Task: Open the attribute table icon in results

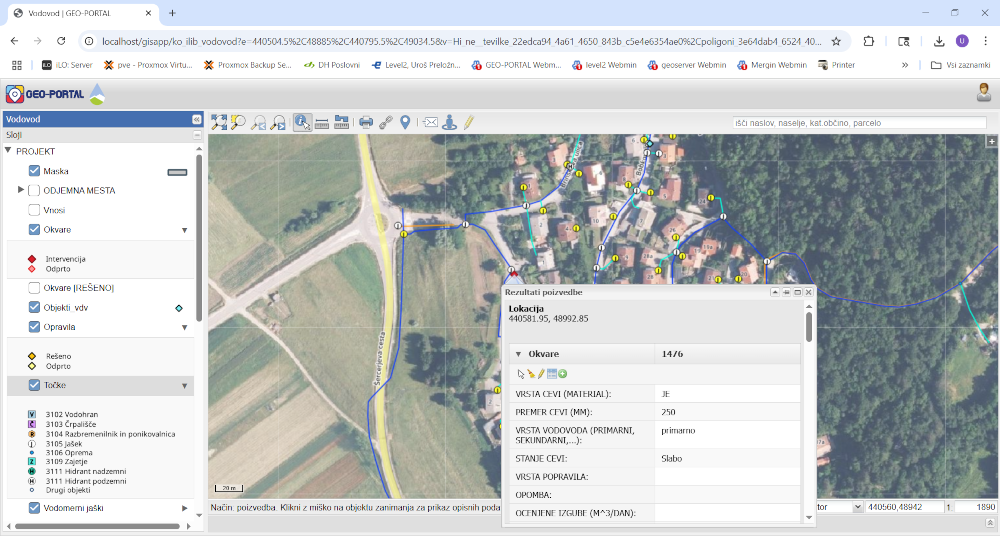Action: 552,374
